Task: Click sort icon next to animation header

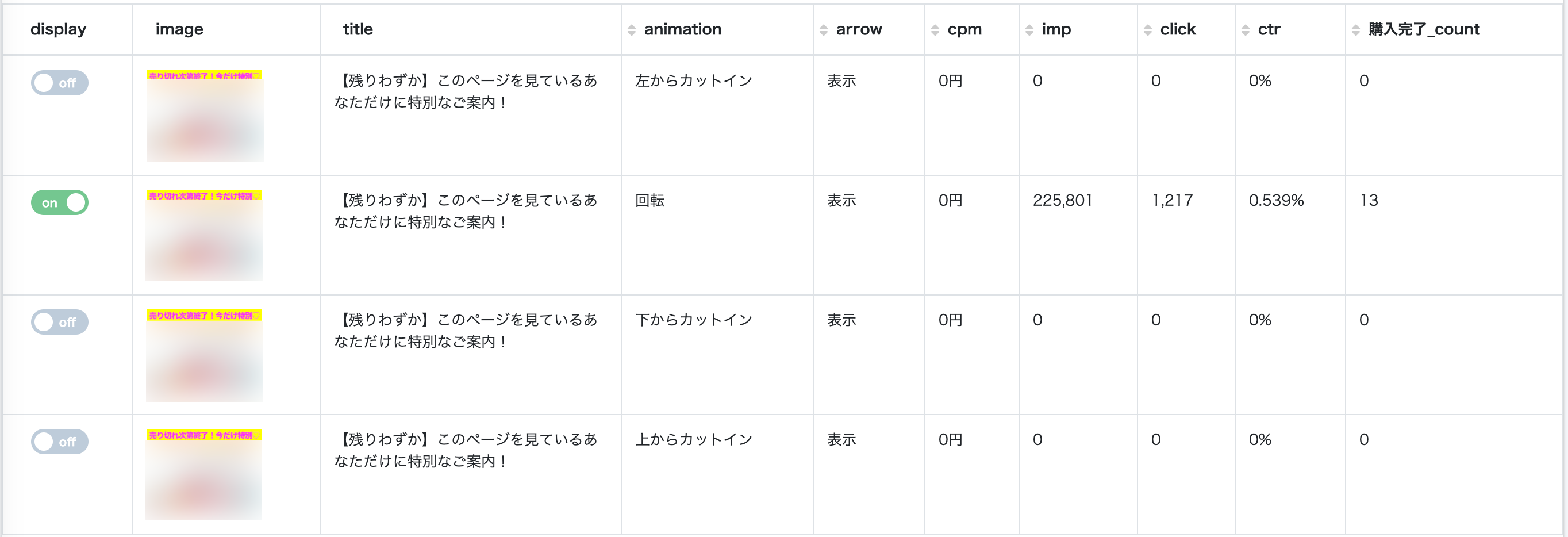Action: click(x=631, y=30)
